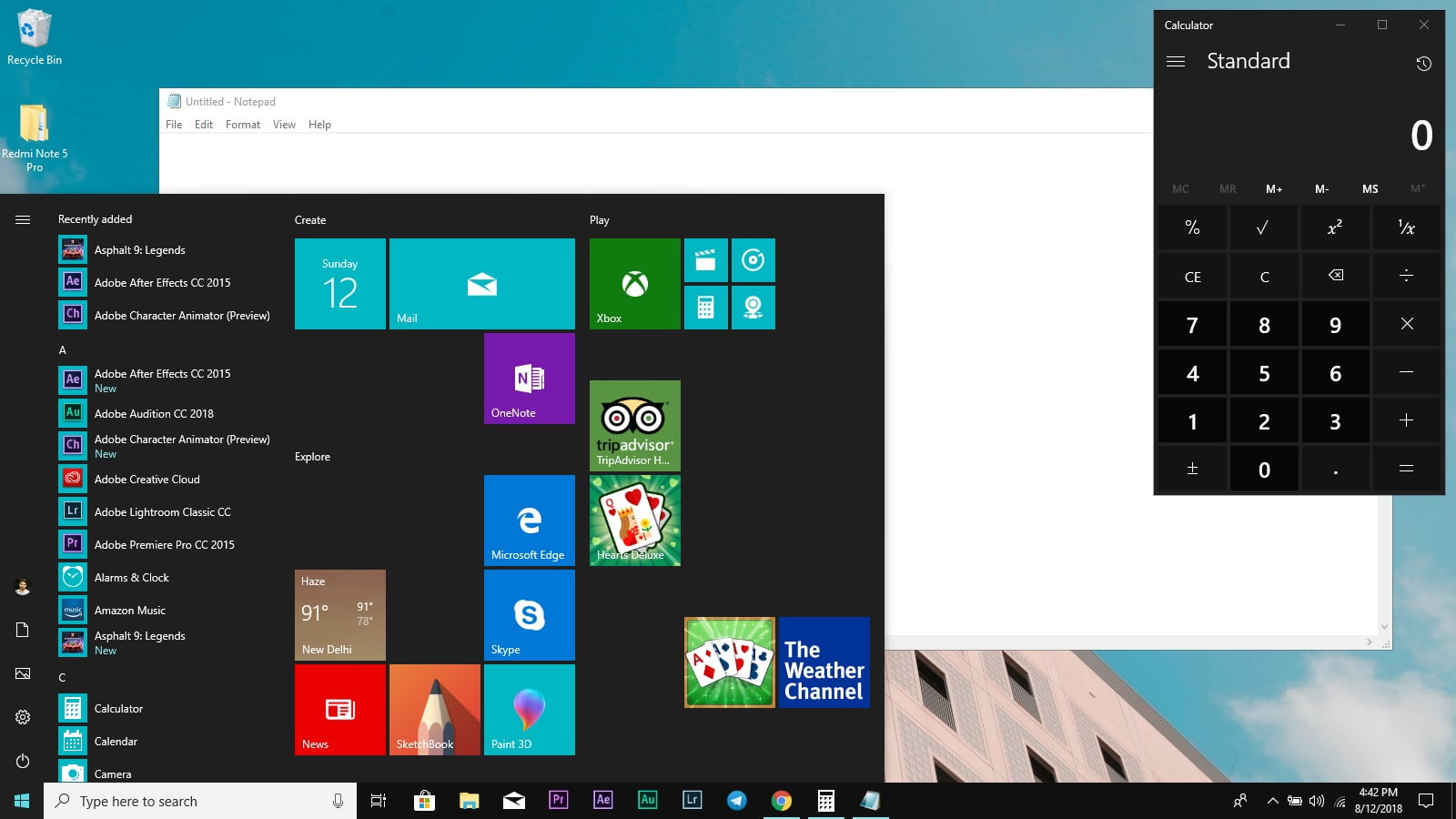Image resolution: width=1456 pixels, height=819 pixels.
Task: Click the square root button
Action: pos(1262,228)
